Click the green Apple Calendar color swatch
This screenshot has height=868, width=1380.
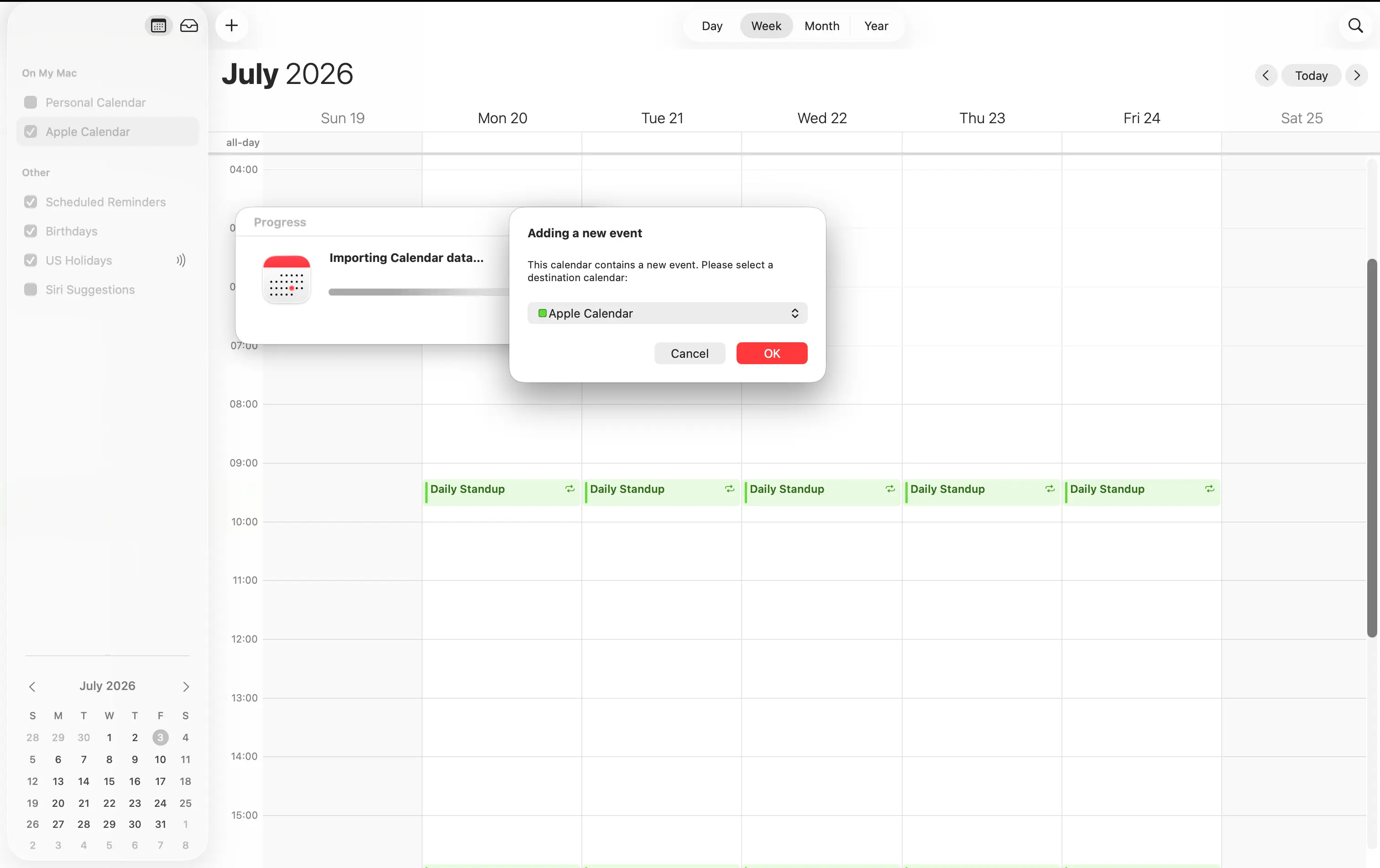tap(542, 313)
